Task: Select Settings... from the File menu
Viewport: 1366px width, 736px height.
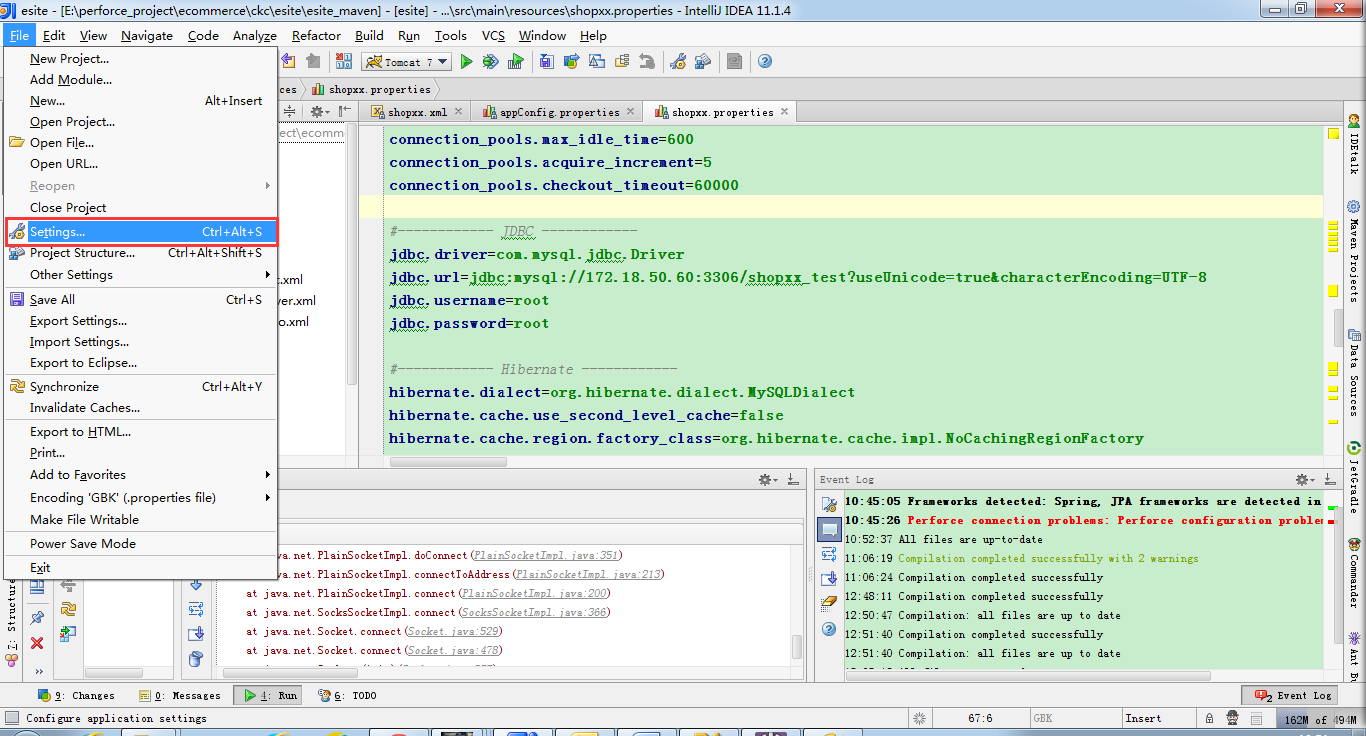Action: click(141, 231)
